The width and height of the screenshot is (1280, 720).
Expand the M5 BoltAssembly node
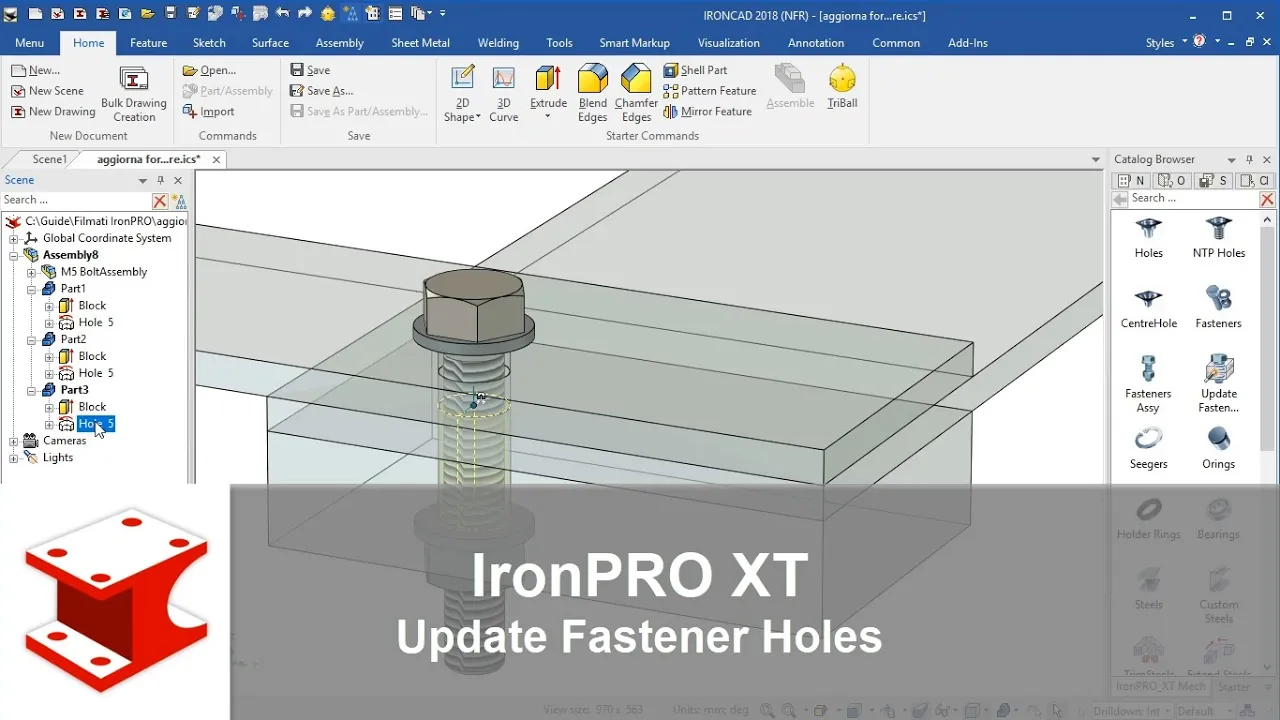31,272
